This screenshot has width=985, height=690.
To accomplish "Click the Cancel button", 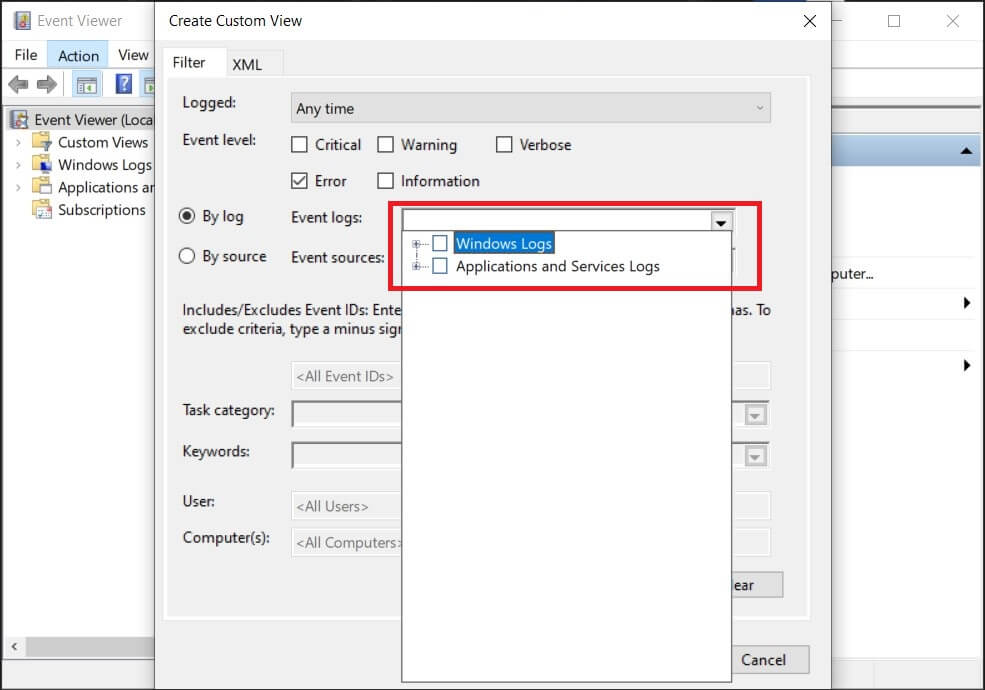I will point(769,660).
